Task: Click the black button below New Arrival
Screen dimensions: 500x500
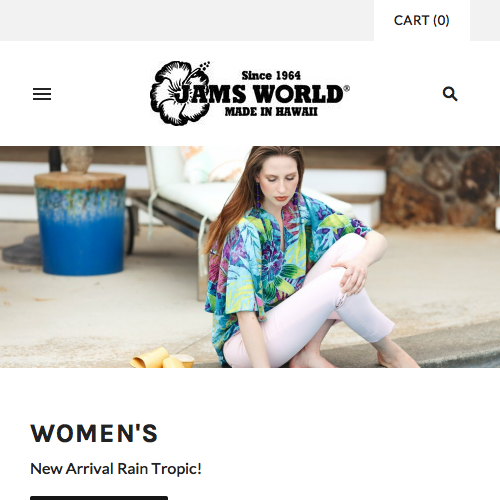Action: pyautogui.click(x=99, y=498)
